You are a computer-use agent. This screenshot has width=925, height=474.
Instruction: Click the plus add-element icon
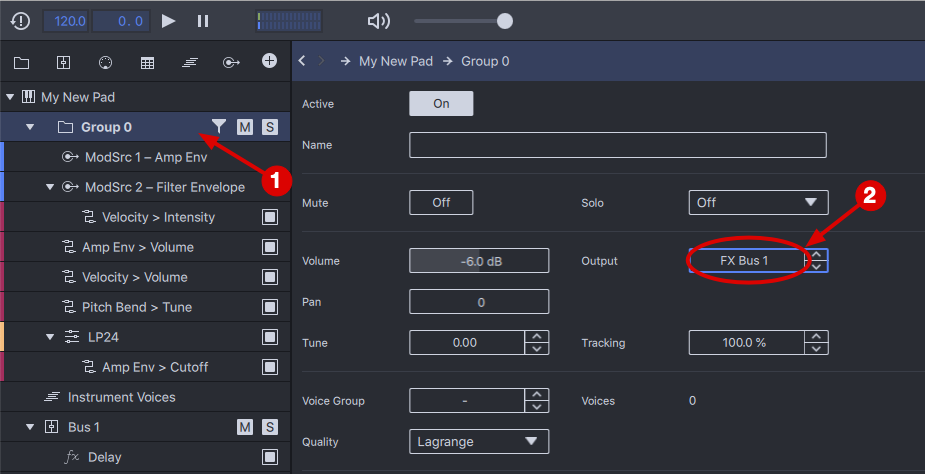(270, 60)
